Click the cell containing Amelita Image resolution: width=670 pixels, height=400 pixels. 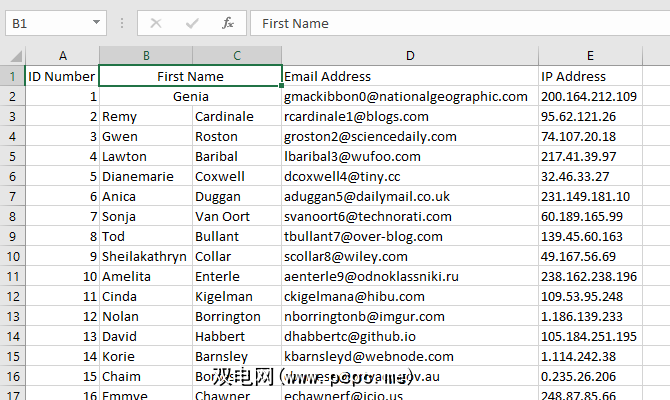pyautogui.click(x=146, y=276)
